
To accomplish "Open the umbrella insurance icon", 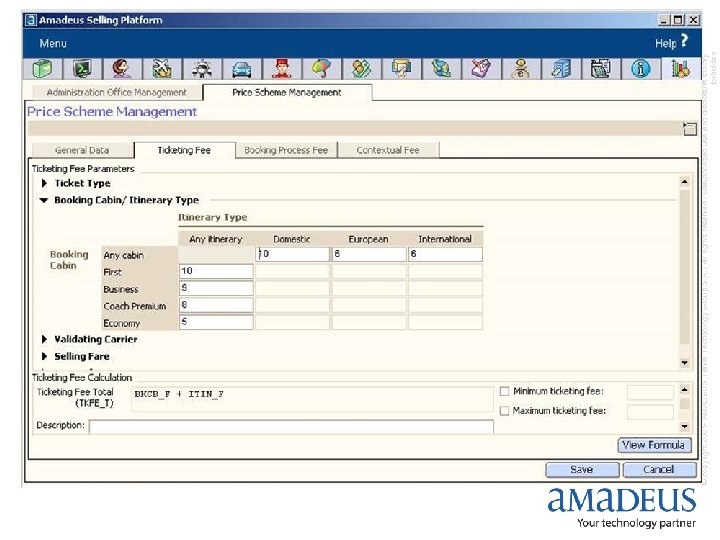I will 321,69.
